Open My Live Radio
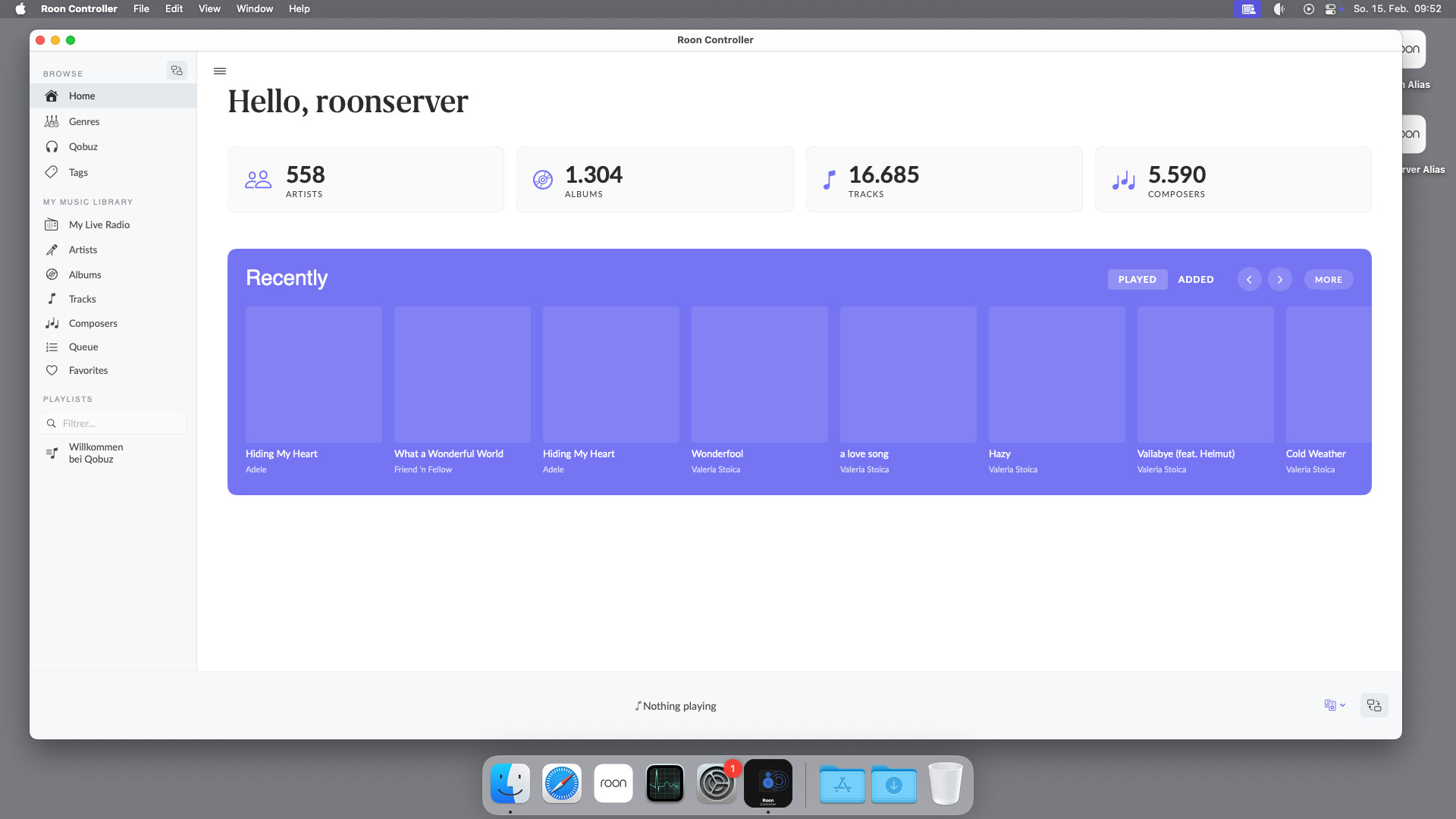The image size is (1456, 819). [99, 224]
